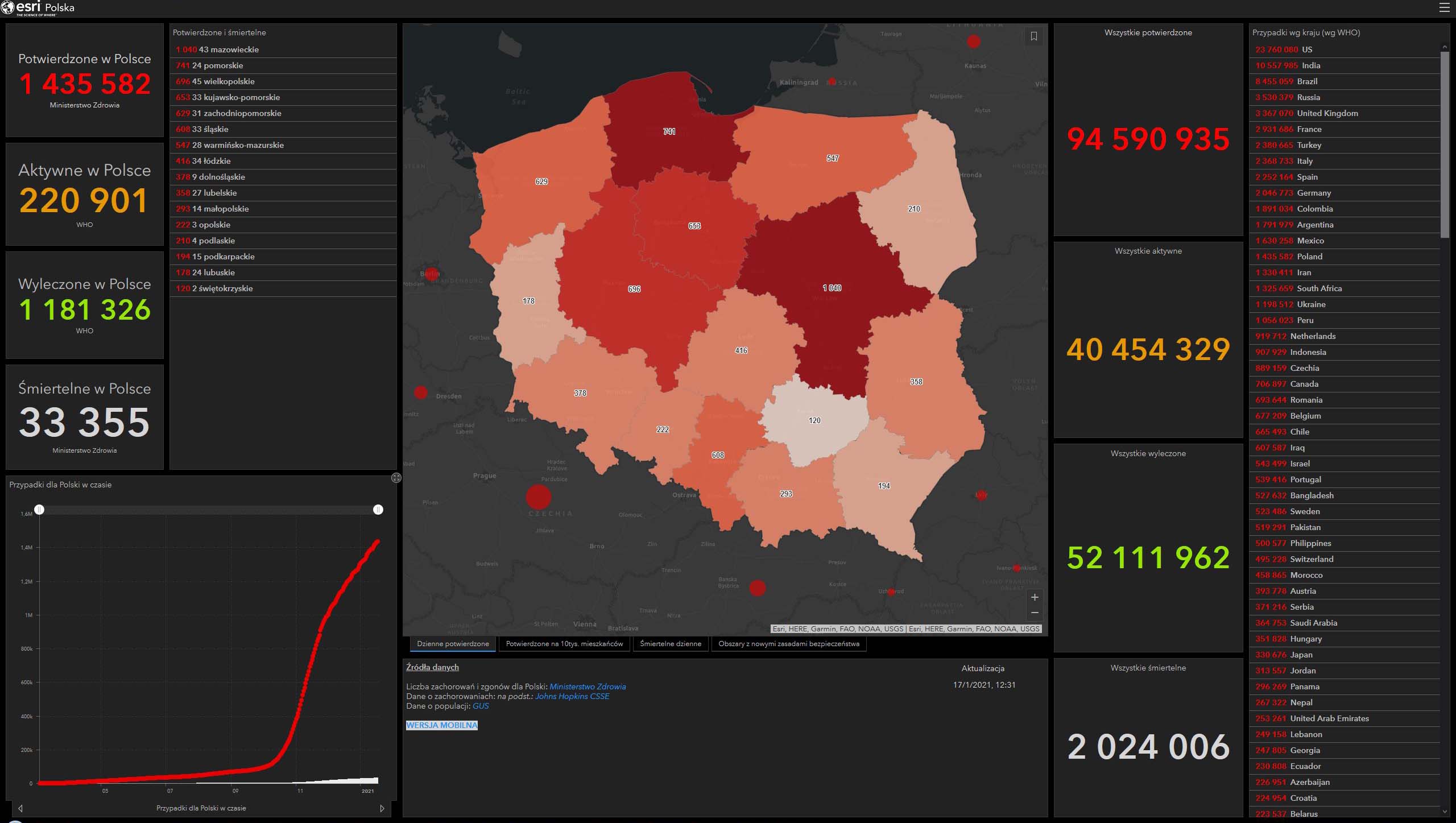Screen dimensions: 1456x823
Task: Zoom out the map with minus button
Action: (x=1035, y=613)
